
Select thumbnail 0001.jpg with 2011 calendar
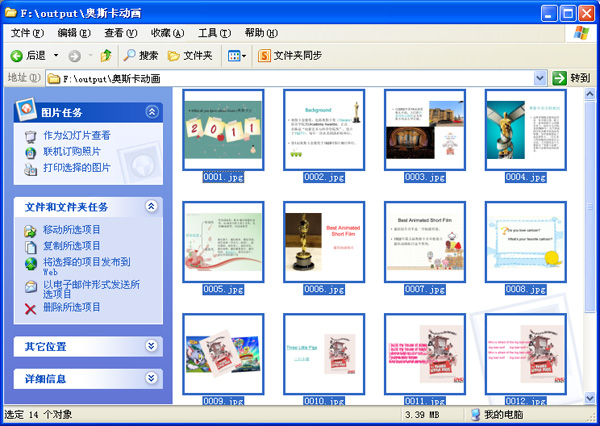pos(223,130)
